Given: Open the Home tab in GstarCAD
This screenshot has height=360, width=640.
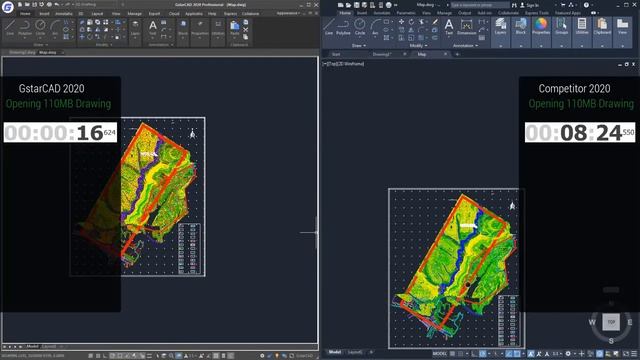Looking at the screenshot, I should pos(25,13).
